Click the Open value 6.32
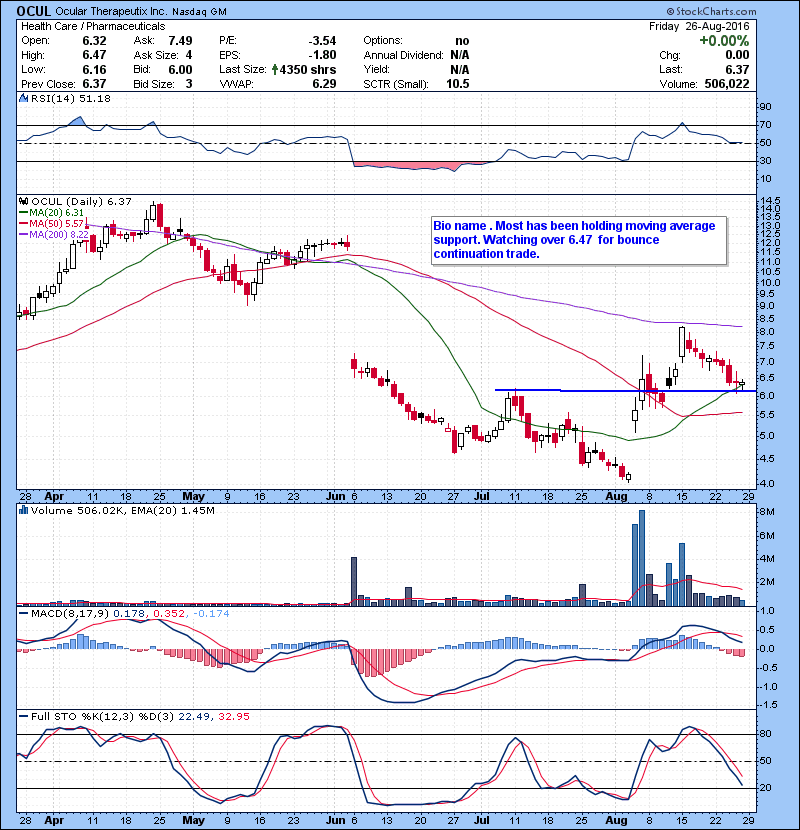This screenshot has height=830, width=800. [94, 41]
